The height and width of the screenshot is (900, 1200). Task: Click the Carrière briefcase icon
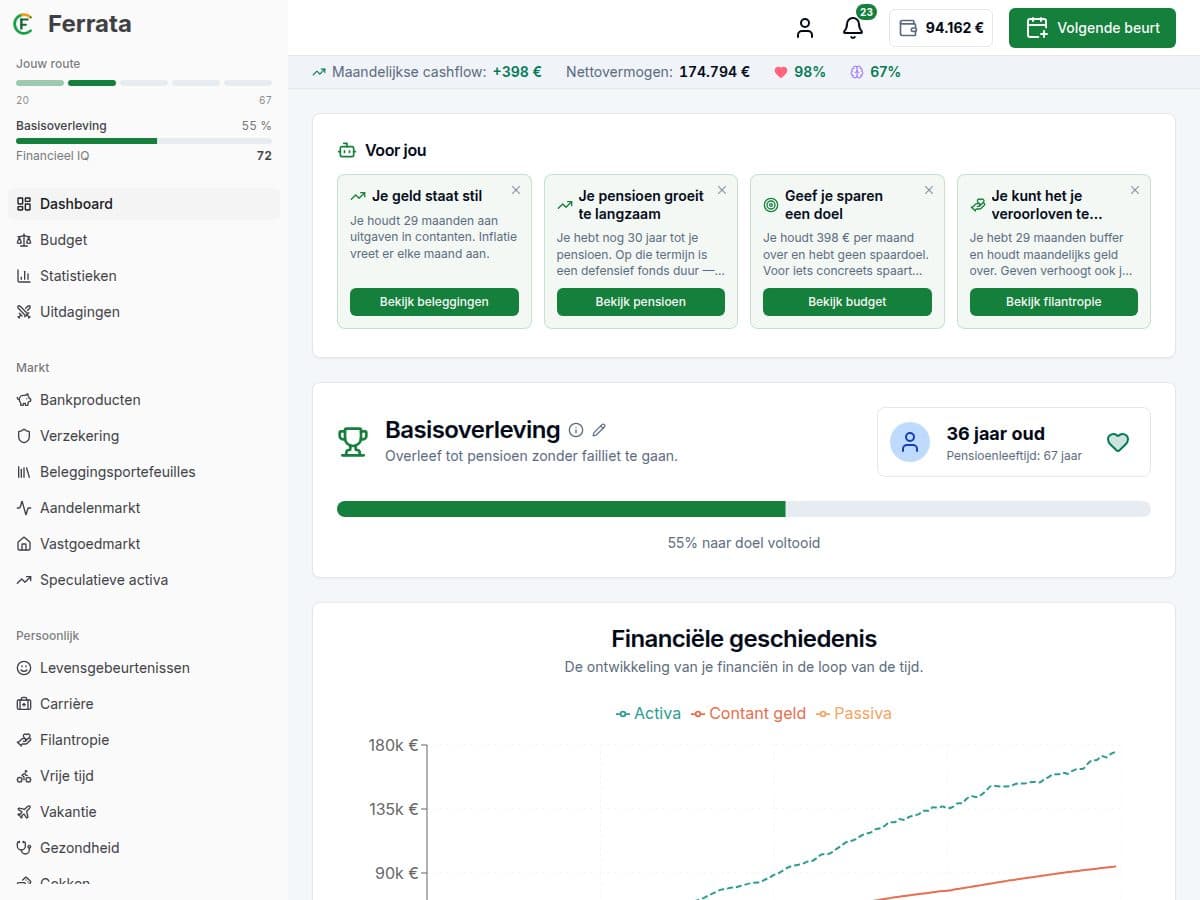coord(24,704)
